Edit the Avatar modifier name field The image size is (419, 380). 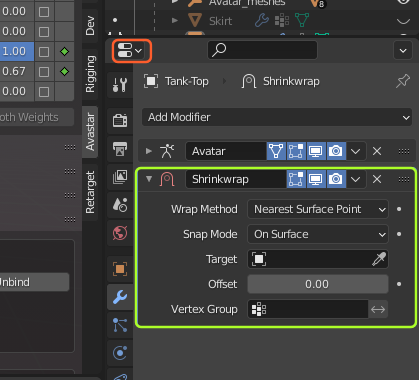226,151
